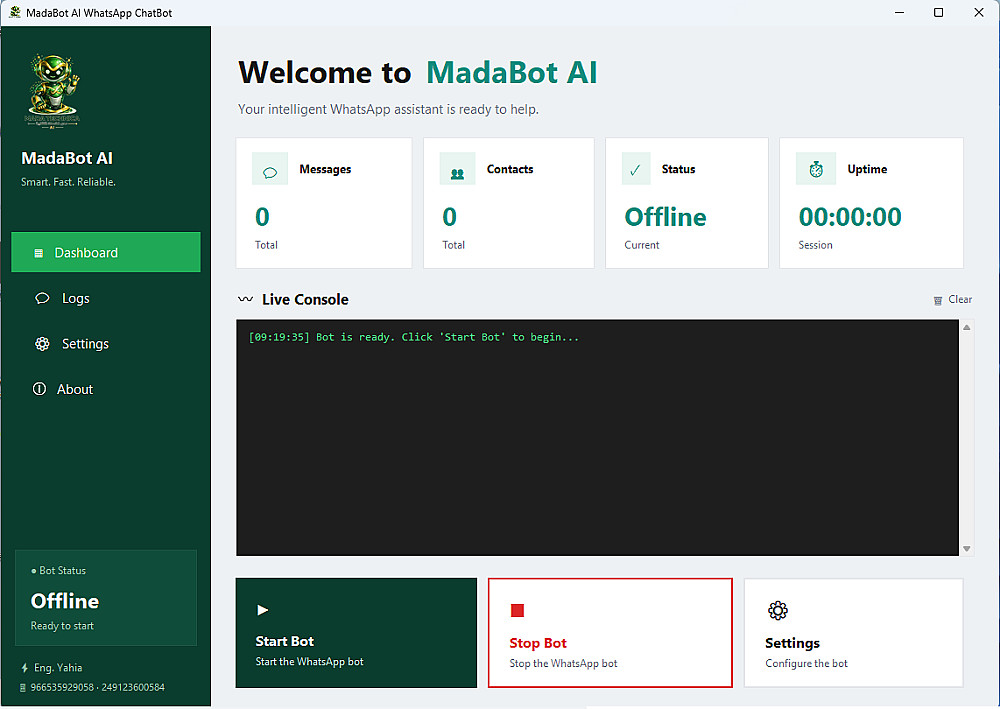The image size is (1000, 709).
Task: Stop the WhatsApp bot
Action: (610, 632)
